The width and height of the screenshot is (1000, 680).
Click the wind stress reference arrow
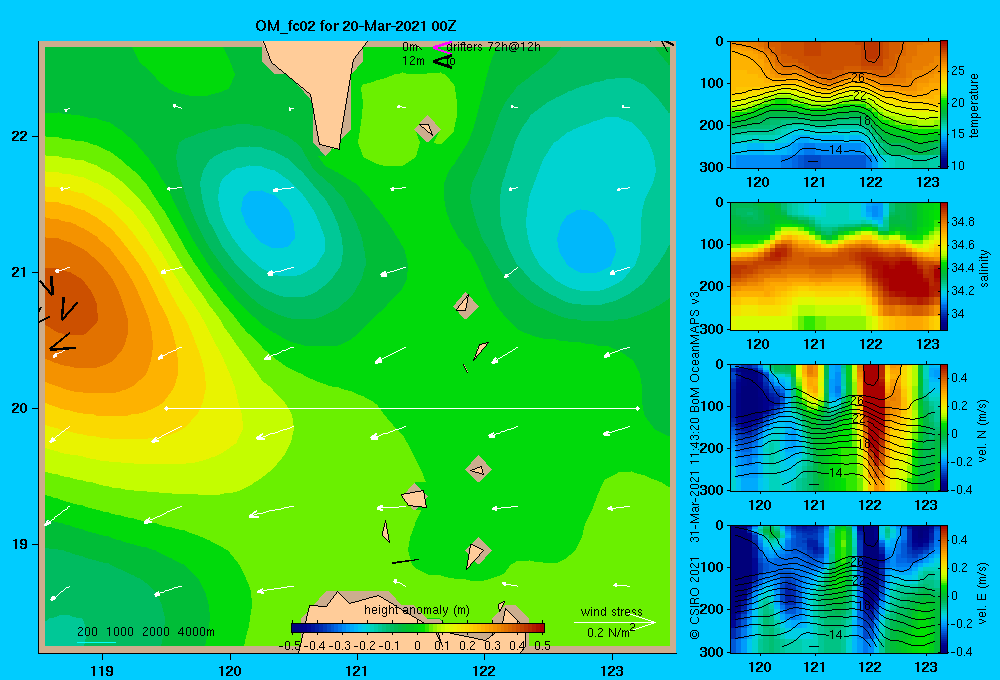(x=614, y=622)
